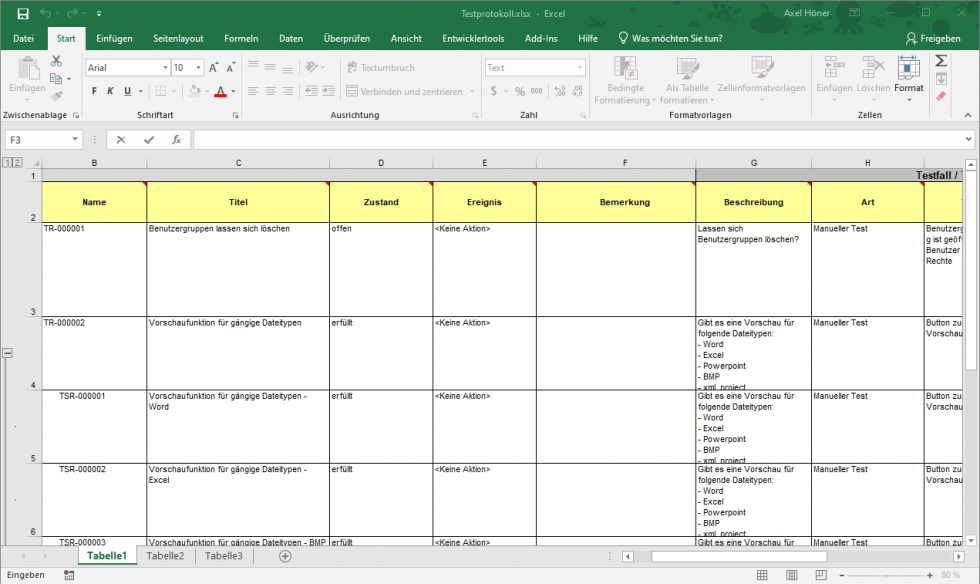Open the Arial font name dropdown
The width and height of the screenshot is (980, 584).
coord(165,68)
